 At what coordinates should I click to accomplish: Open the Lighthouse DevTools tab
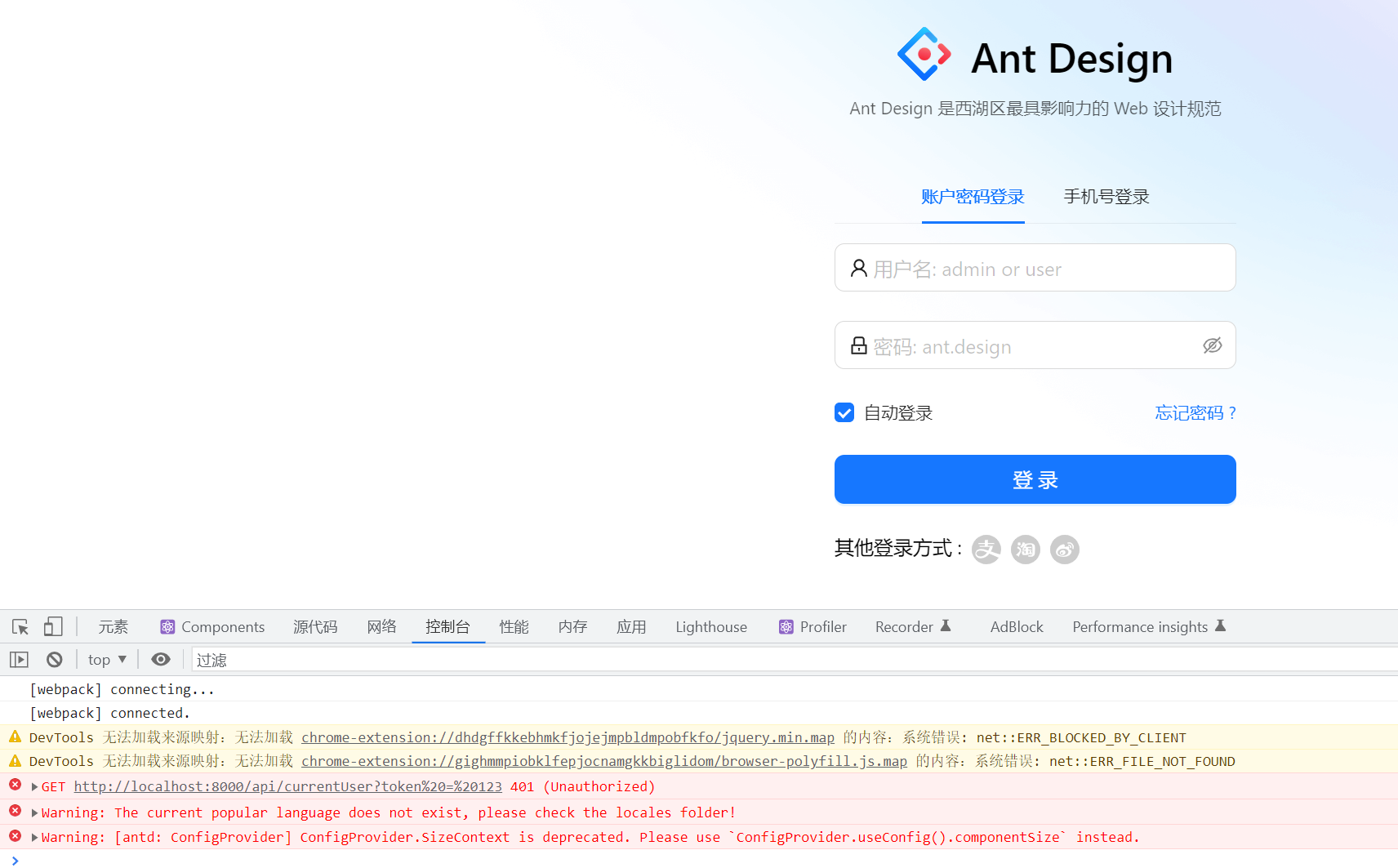coord(711,627)
